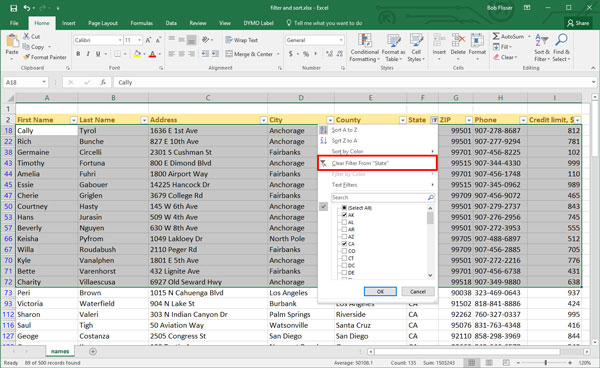Click Merge & Center
The image size is (600, 368).
point(249,54)
